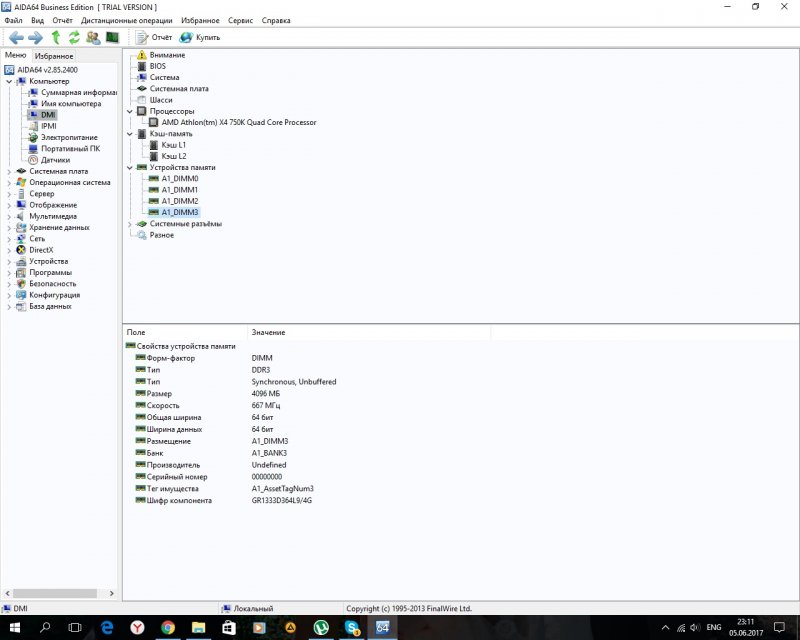Select Датчики in the sidebar tree
Image resolution: width=800 pixels, height=640 pixels.
[x=55, y=159]
